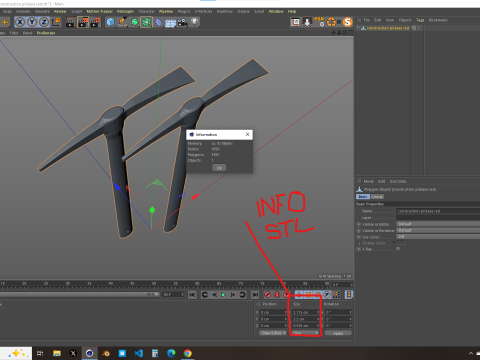480x360 pixels.
Task: Click OK in the Information dialog
Action: 219,168
